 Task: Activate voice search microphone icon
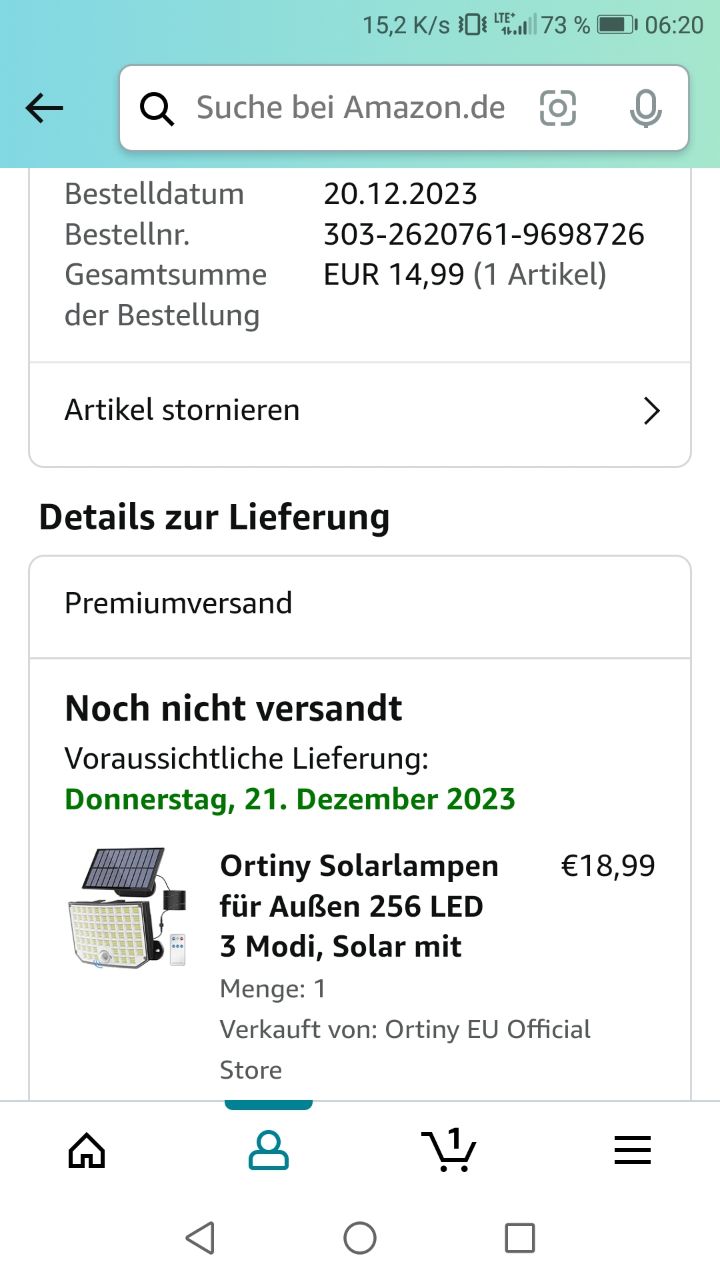coord(646,108)
